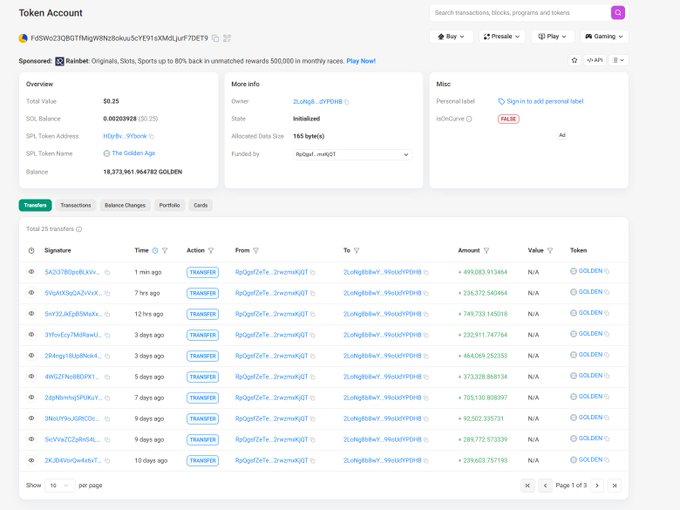Switch to the Balance Changes tab
Screen dimensions: 680x510
tap(125, 205)
